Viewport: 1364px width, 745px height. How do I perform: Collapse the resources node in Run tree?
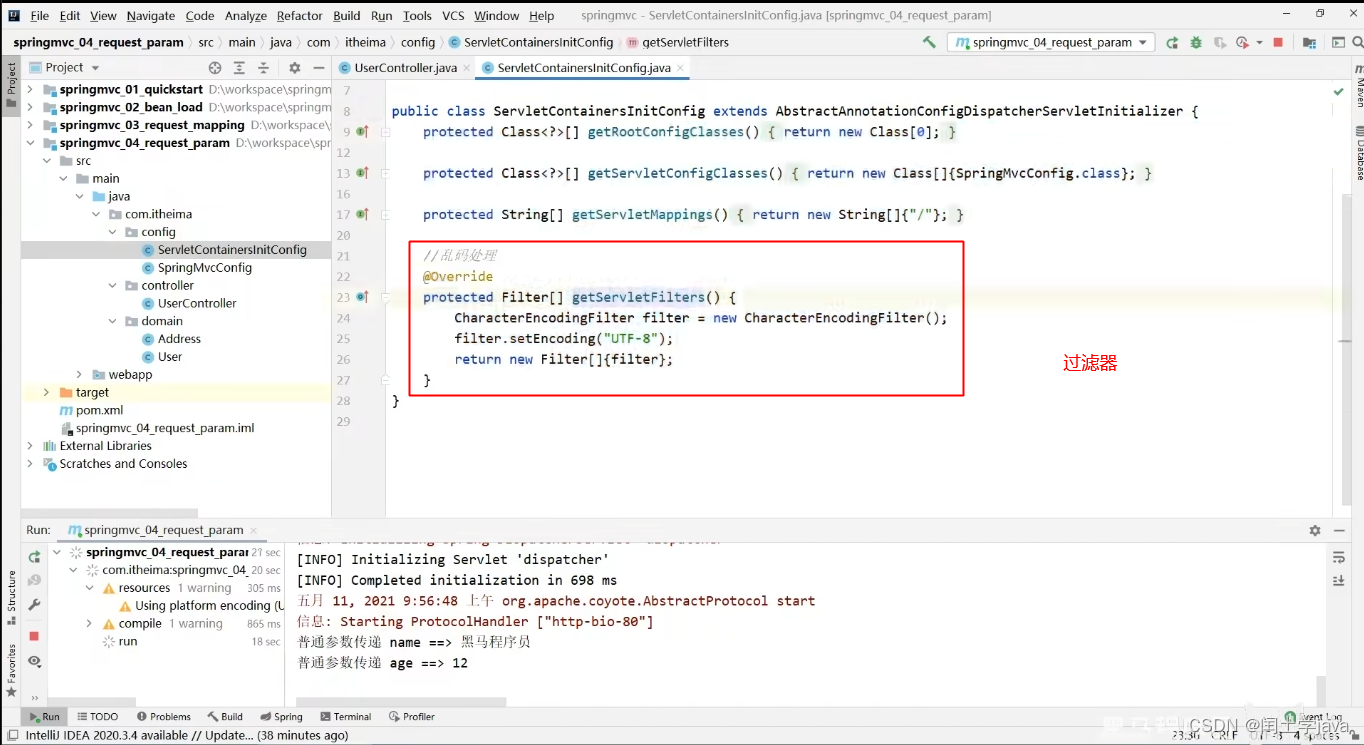pyautogui.click(x=89, y=588)
